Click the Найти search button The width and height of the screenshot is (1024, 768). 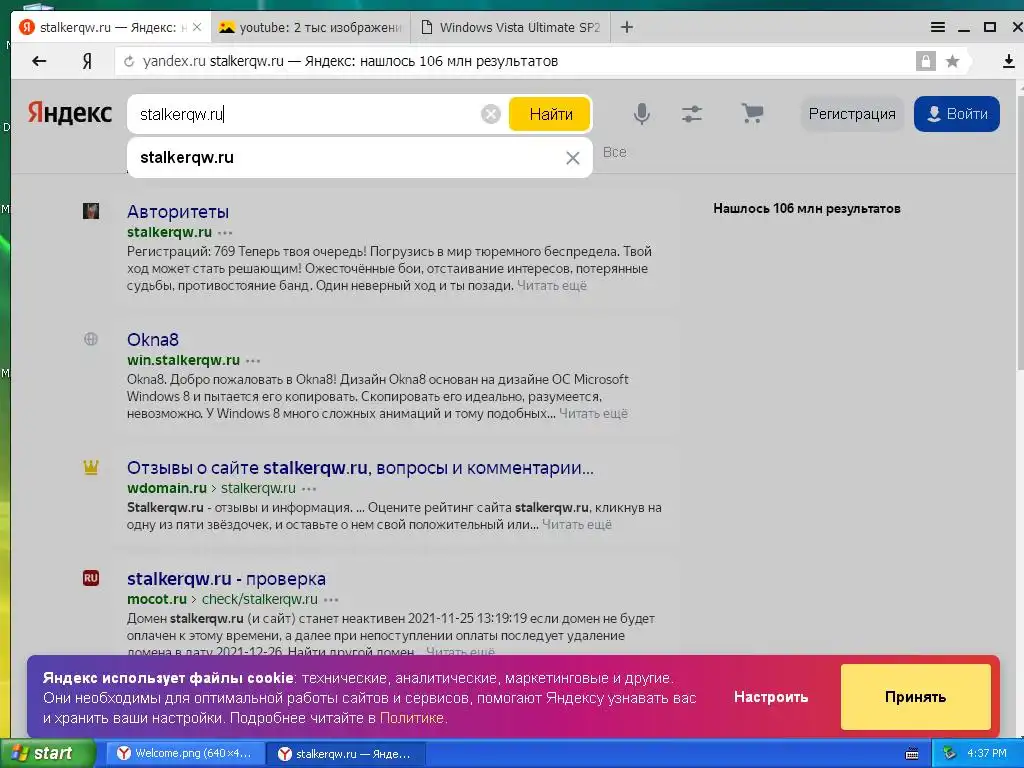(x=550, y=114)
